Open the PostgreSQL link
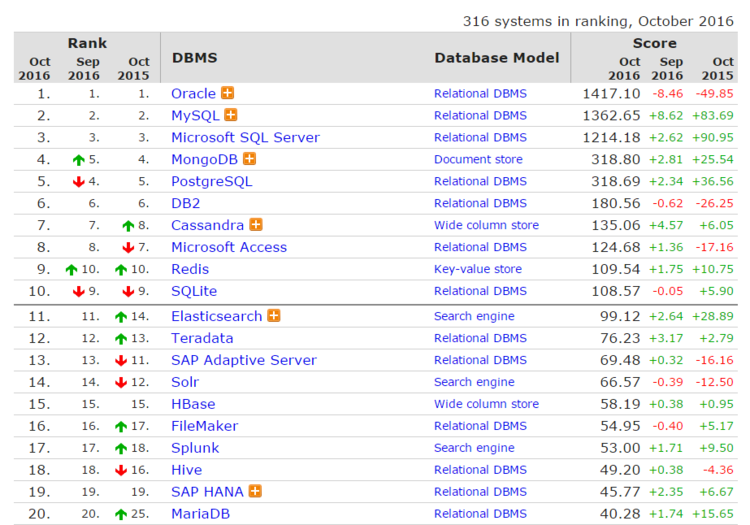The image size is (750, 525). point(211,182)
